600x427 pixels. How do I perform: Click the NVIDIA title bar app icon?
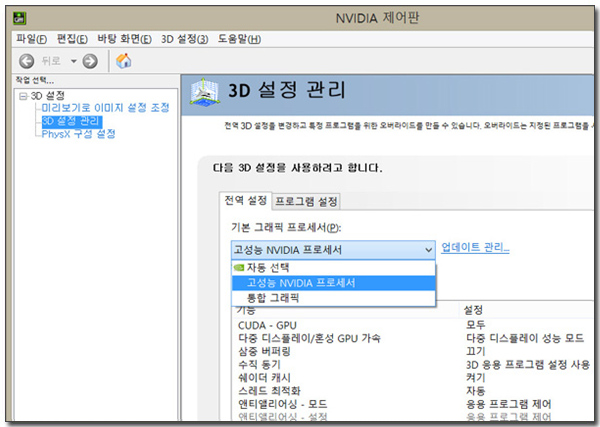point(19,18)
